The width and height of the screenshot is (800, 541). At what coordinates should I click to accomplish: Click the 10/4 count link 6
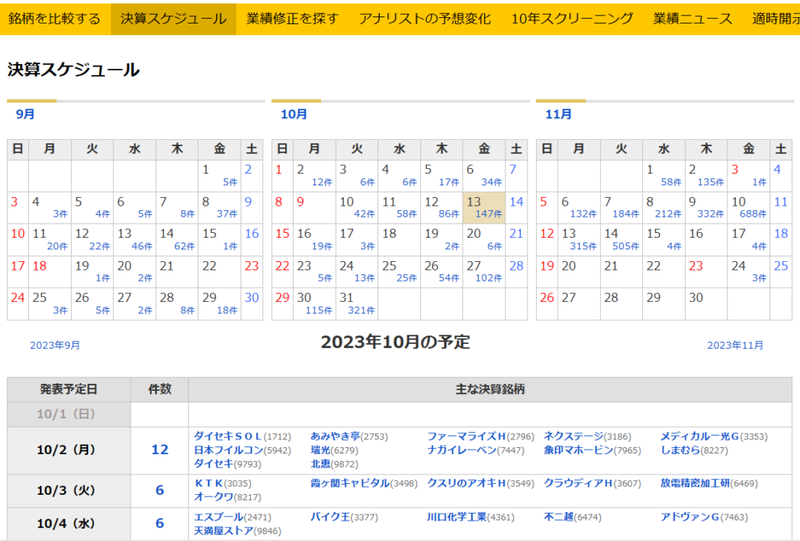coord(160,523)
